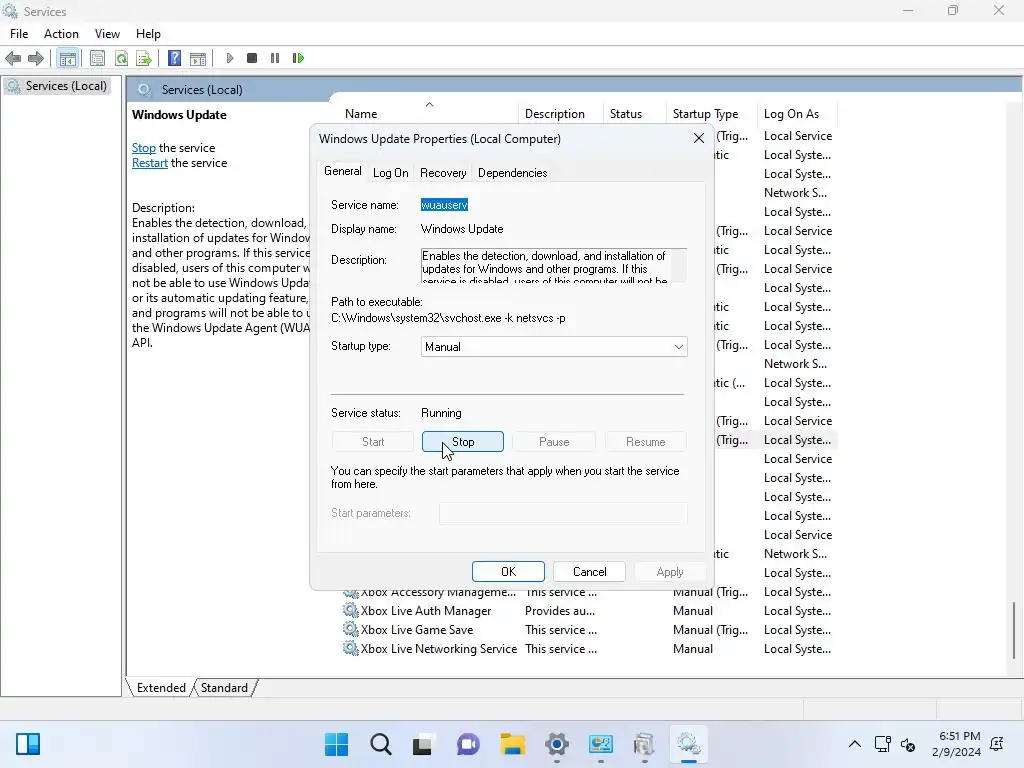Open notification center bell icon
This screenshot has height=768, width=1024.
click(x=997, y=744)
